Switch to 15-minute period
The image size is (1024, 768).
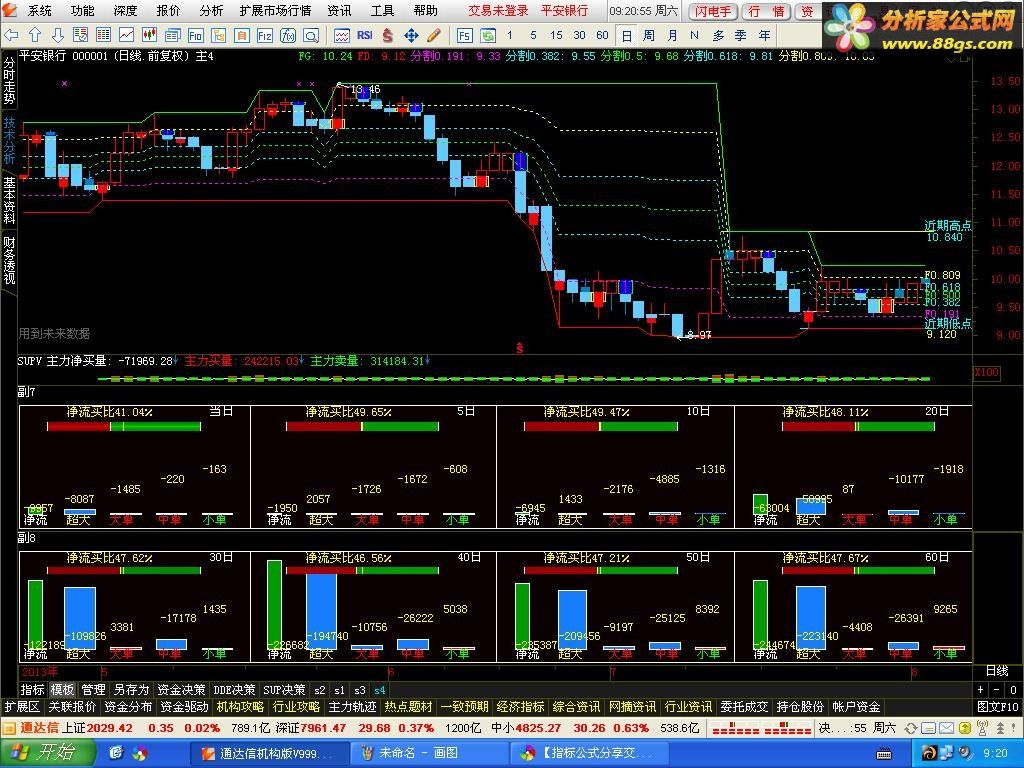click(x=556, y=35)
